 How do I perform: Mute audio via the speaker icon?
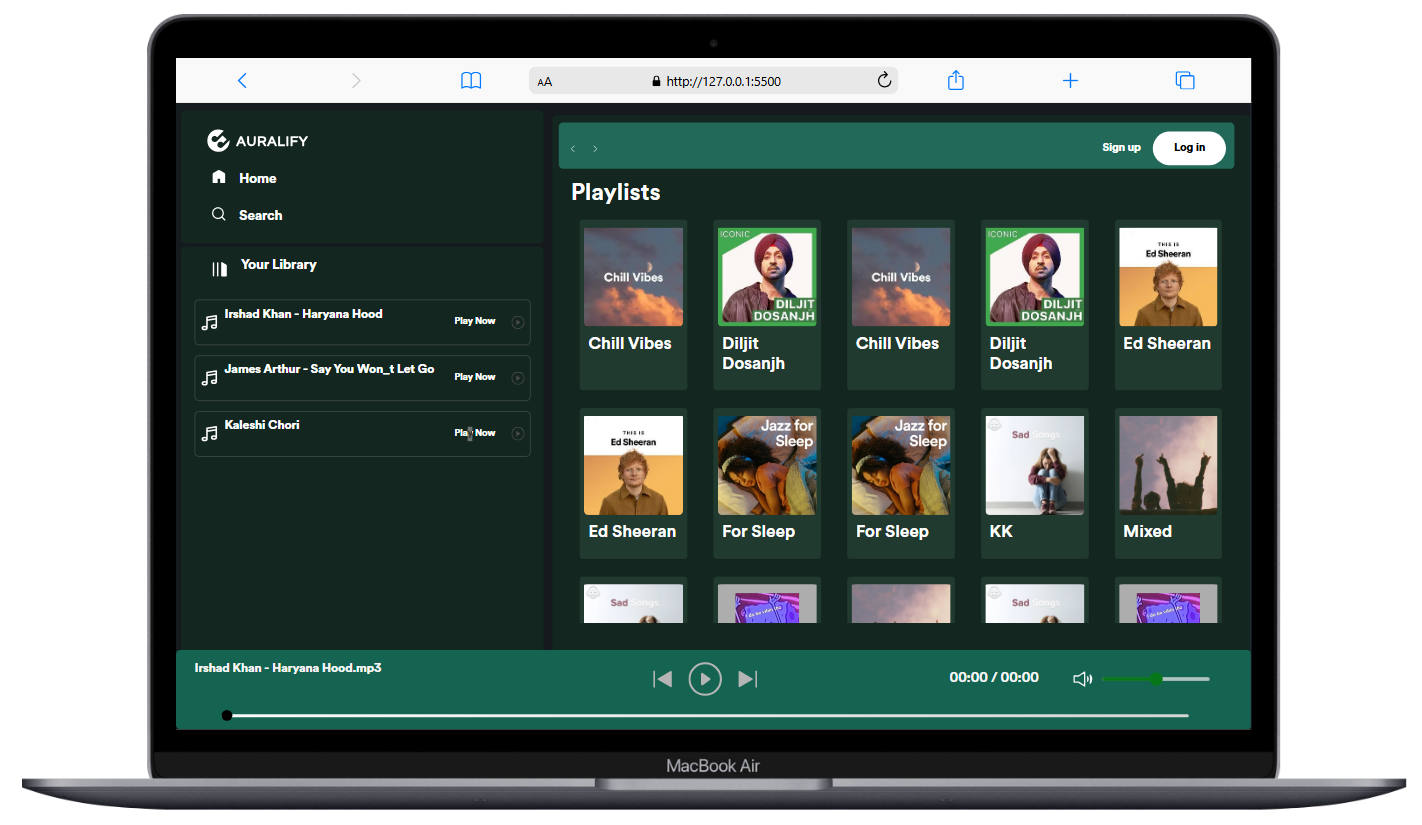[x=1082, y=679]
